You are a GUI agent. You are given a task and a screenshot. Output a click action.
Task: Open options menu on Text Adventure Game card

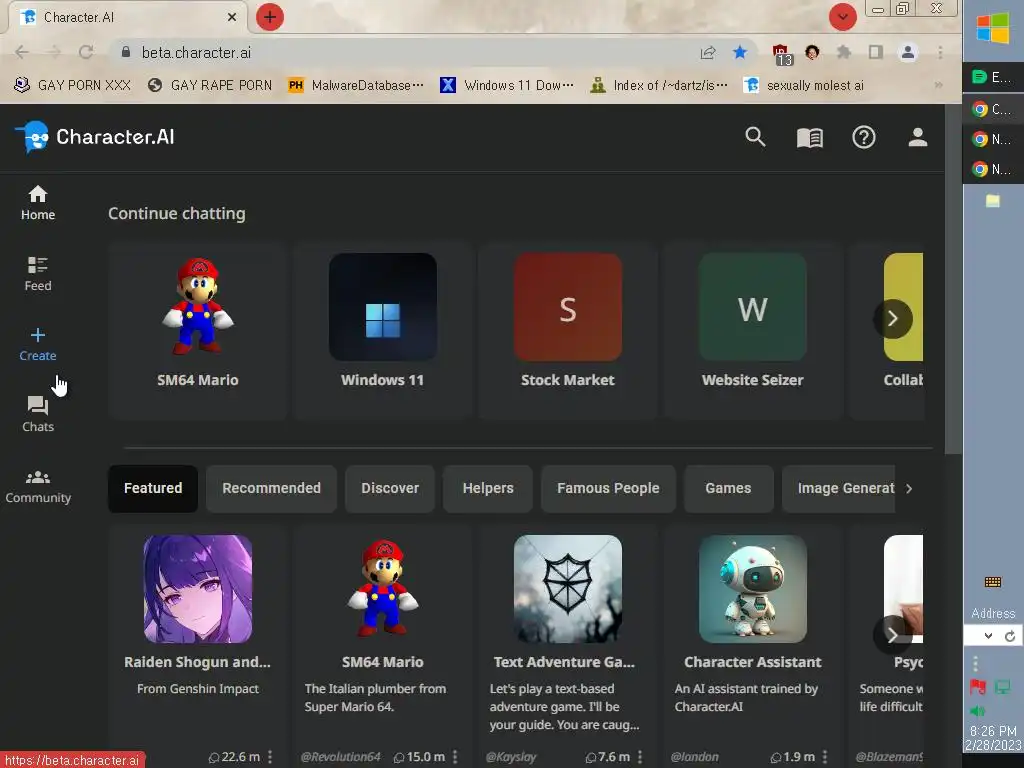[640, 757]
